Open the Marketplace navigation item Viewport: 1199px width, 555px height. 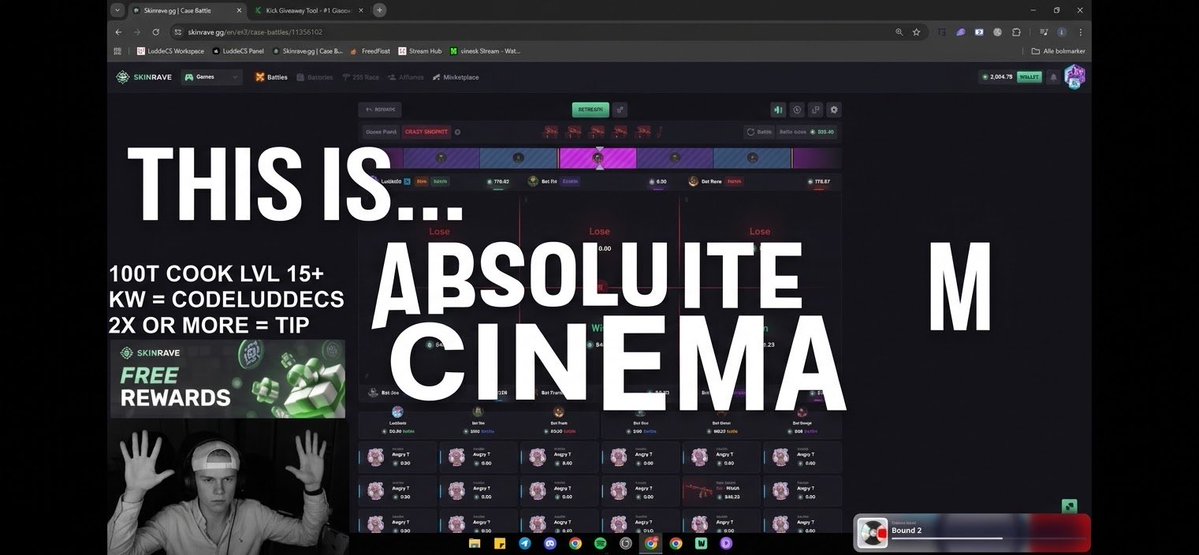pos(456,77)
